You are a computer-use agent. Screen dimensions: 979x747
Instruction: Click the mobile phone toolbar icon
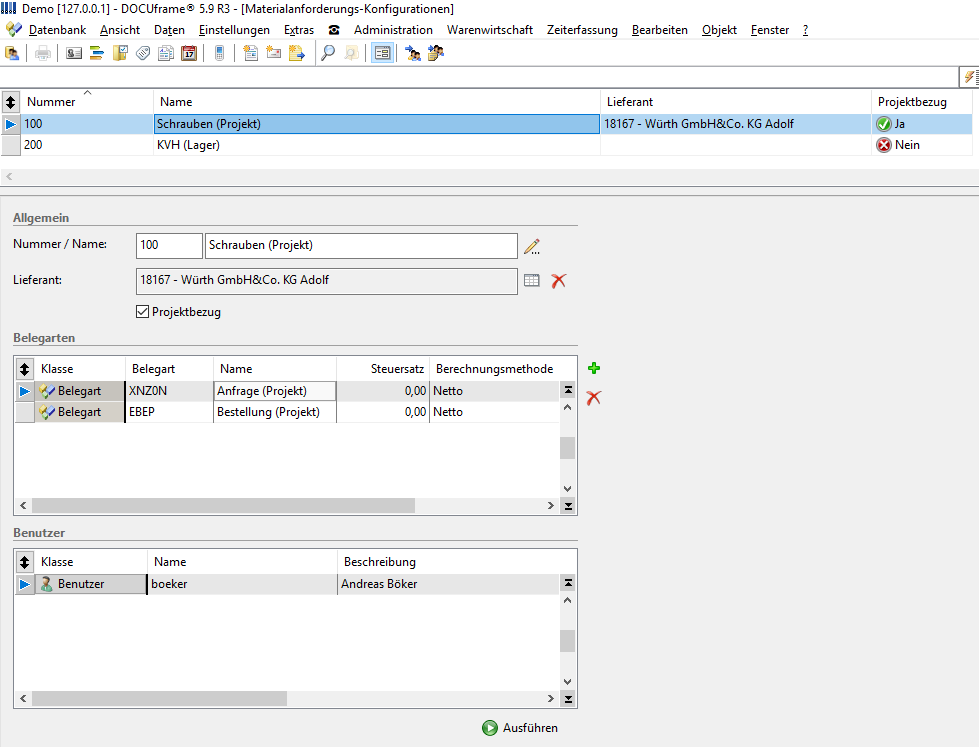[219, 54]
